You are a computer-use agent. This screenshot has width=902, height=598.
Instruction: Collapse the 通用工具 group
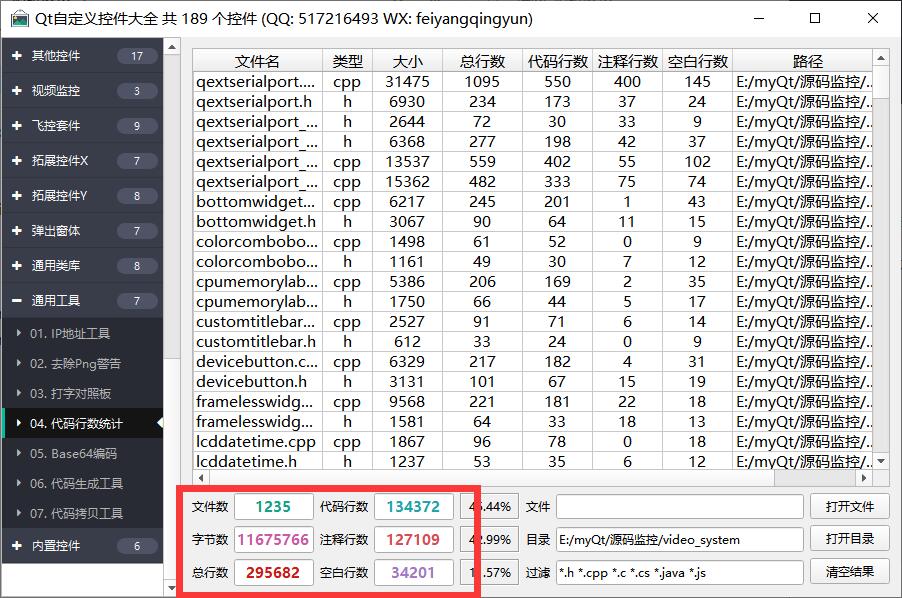[56, 300]
